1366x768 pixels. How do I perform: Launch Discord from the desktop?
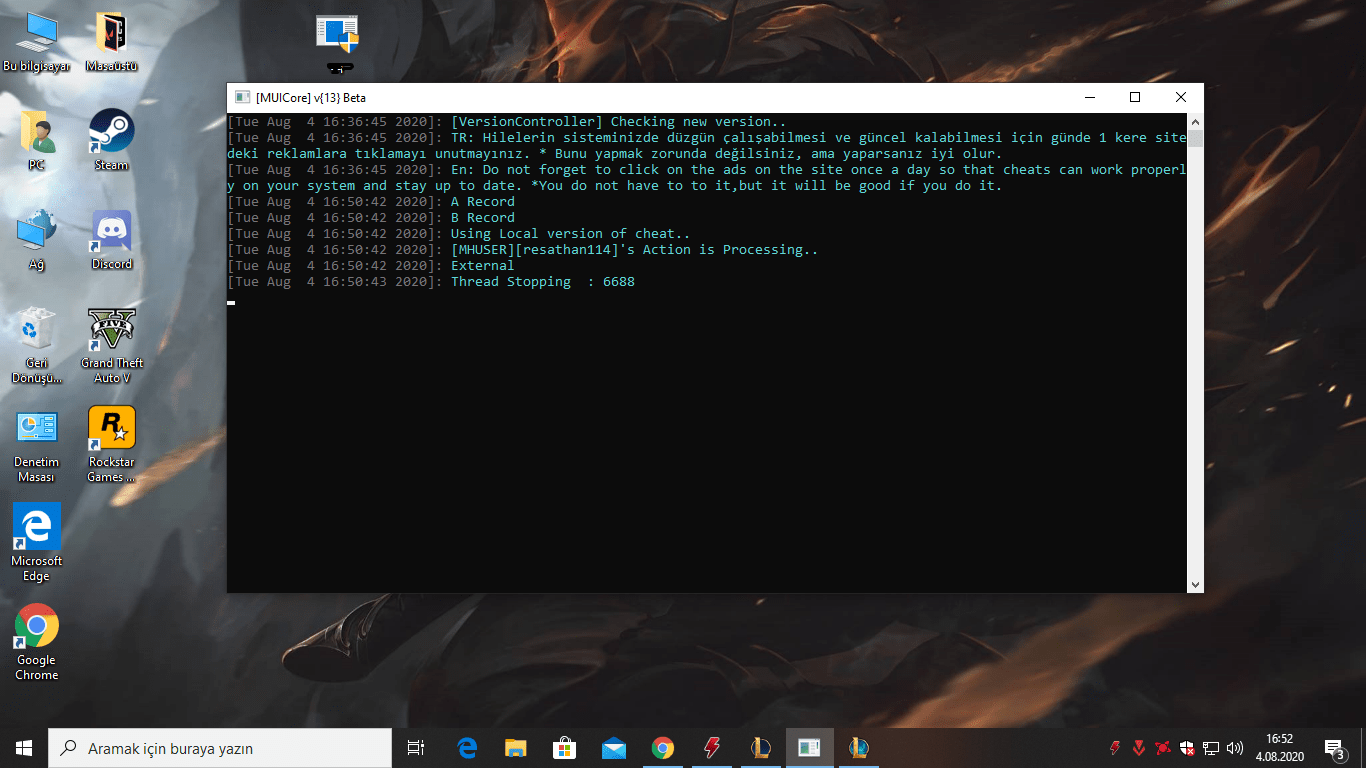pyautogui.click(x=111, y=240)
